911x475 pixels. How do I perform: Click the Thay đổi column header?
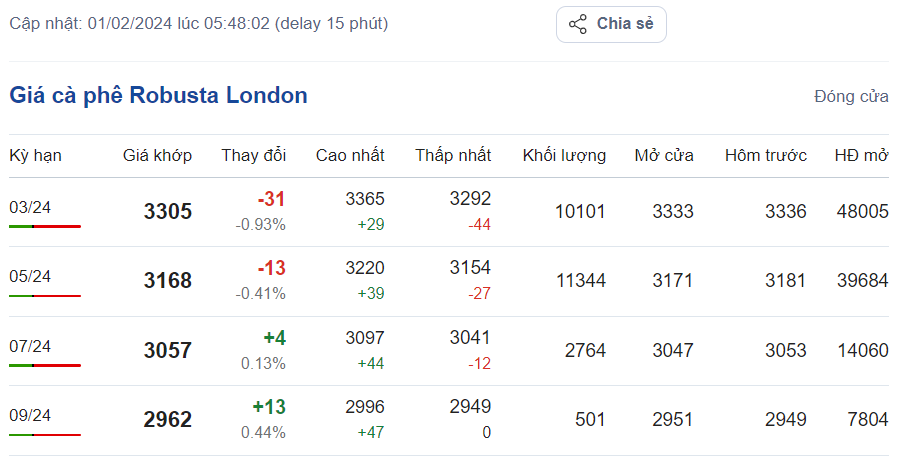(253, 155)
